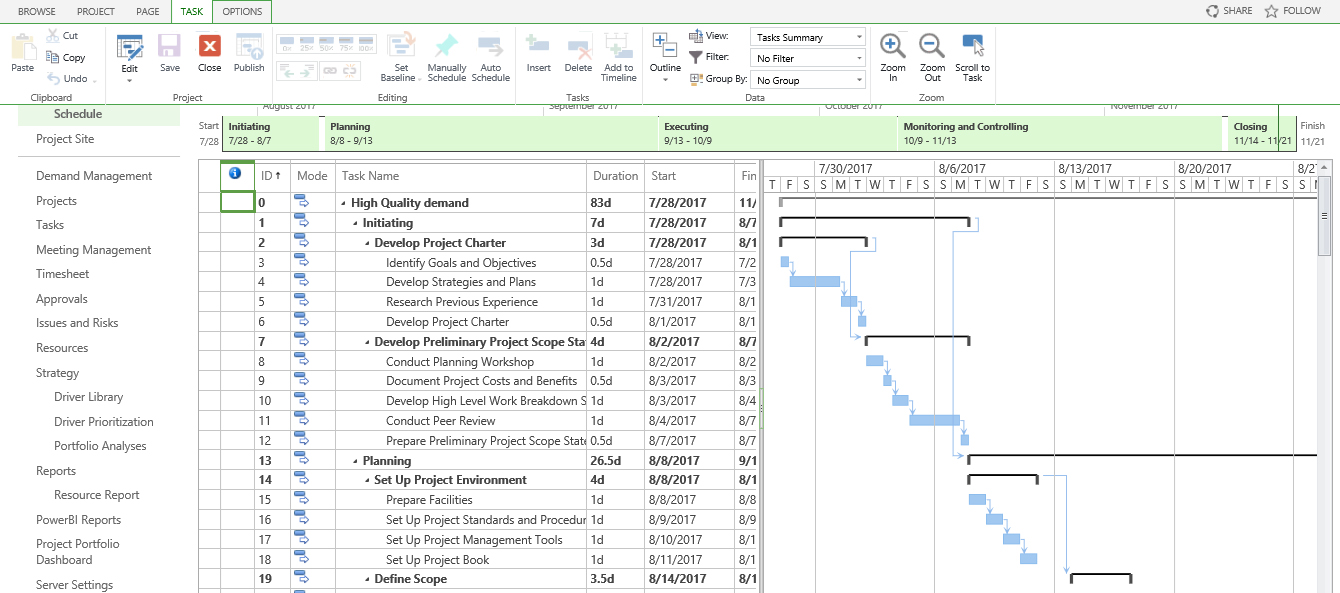Switch to the BROWSE ribbon tab
Screen dimensions: 1340x593
click(37, 12)
